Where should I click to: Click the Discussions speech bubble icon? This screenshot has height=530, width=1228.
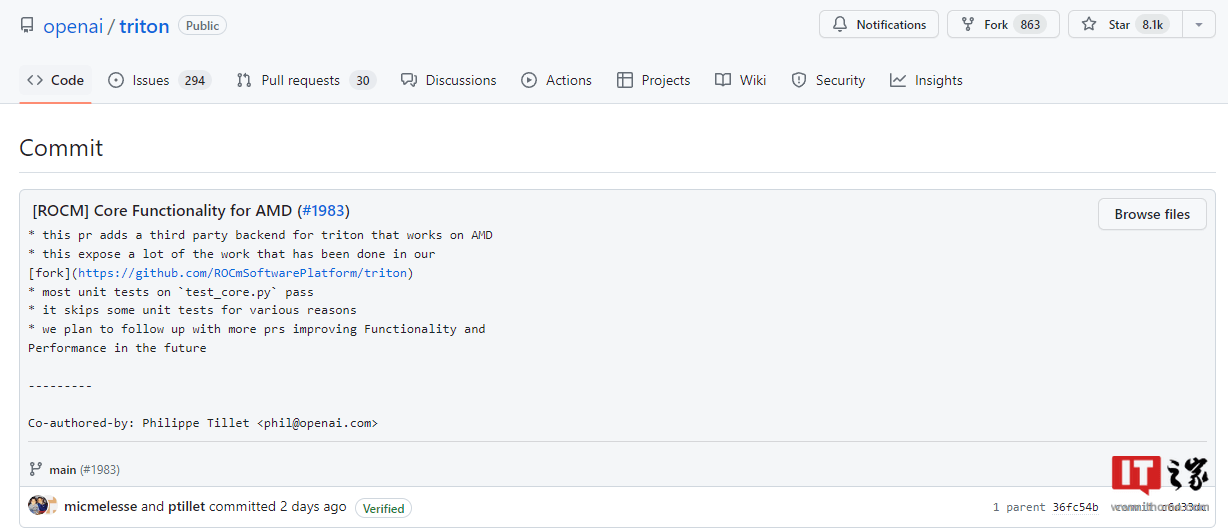[408, 80]
